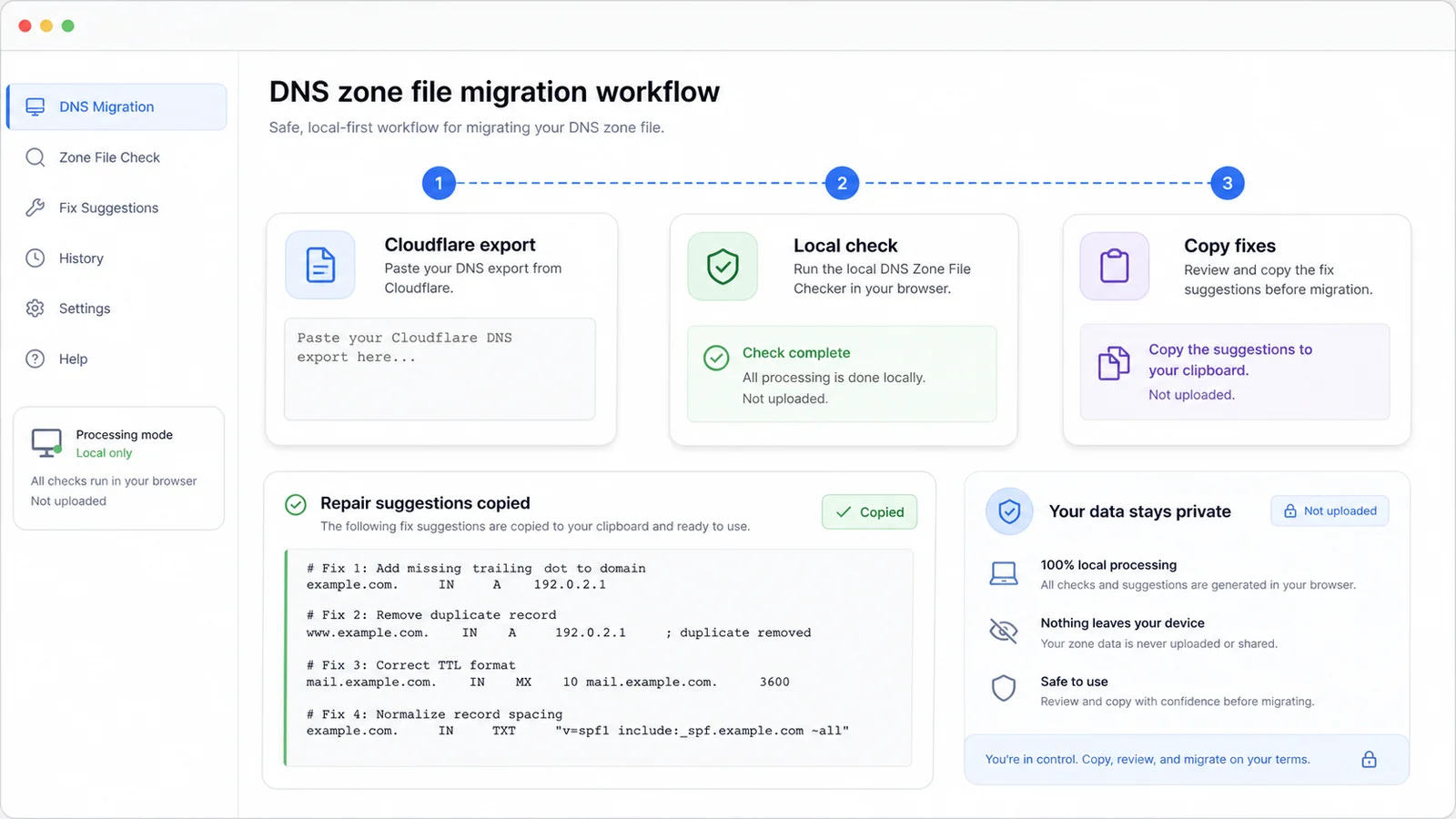Click the Your data stays private heading
This screenshot has height=819, width=1456.
pos(1139,511)
